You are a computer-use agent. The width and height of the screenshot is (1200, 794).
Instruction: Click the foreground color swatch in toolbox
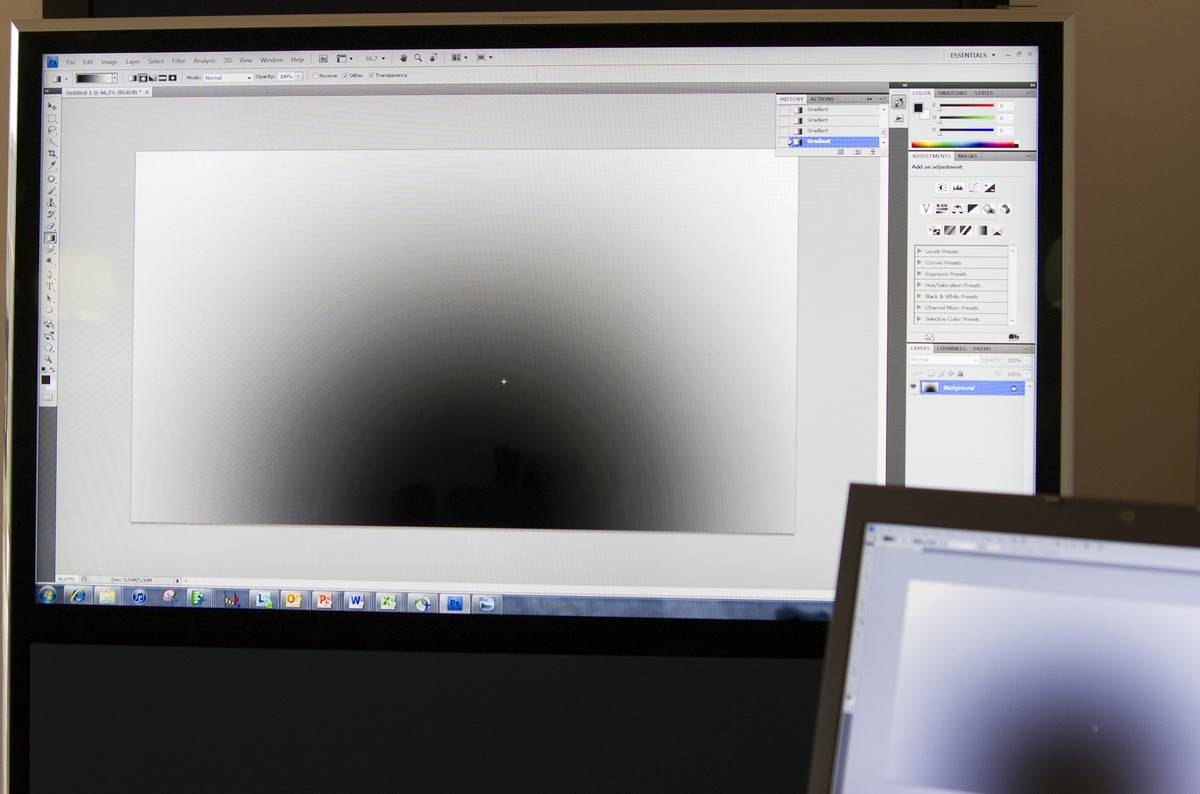point(44,378)
